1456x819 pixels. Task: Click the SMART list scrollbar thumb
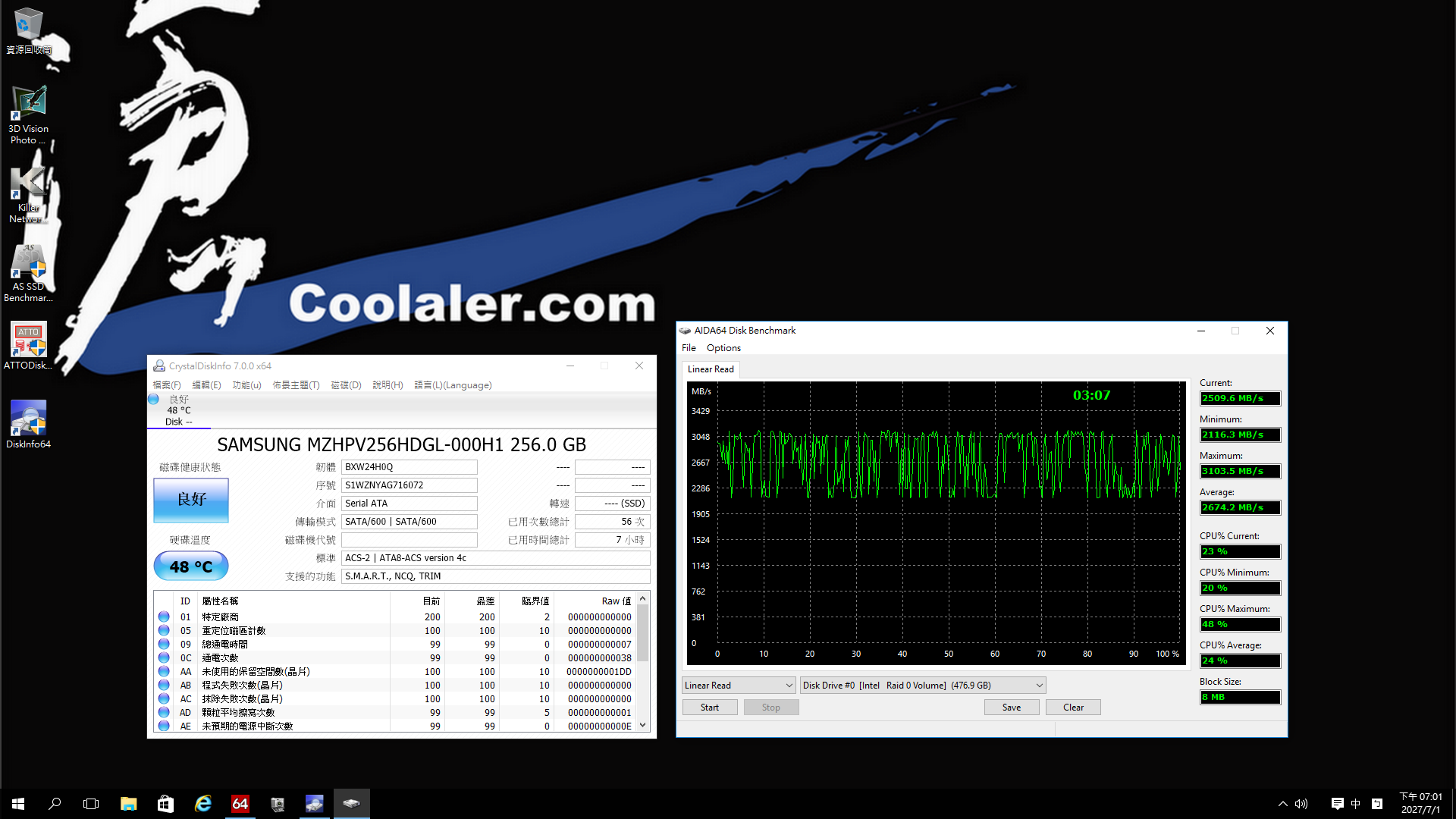coord(643,633)
